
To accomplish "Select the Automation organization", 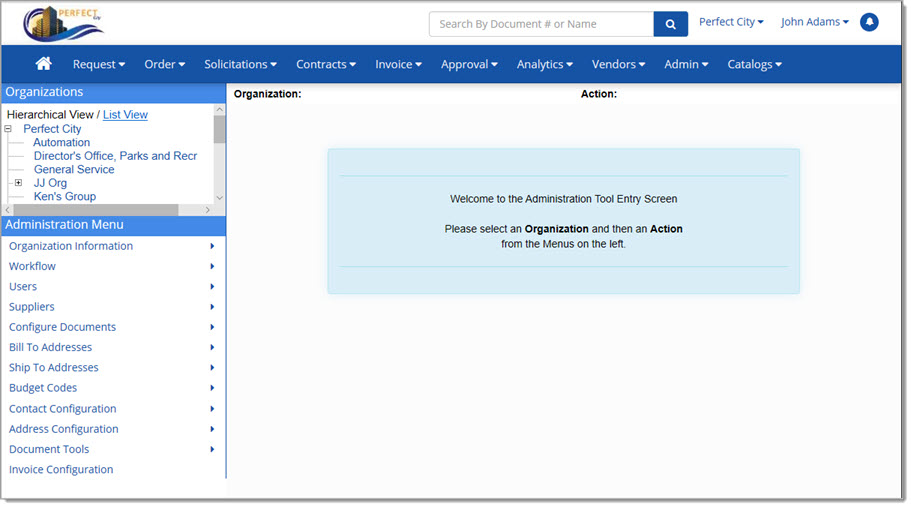I will tap(62, 142).
